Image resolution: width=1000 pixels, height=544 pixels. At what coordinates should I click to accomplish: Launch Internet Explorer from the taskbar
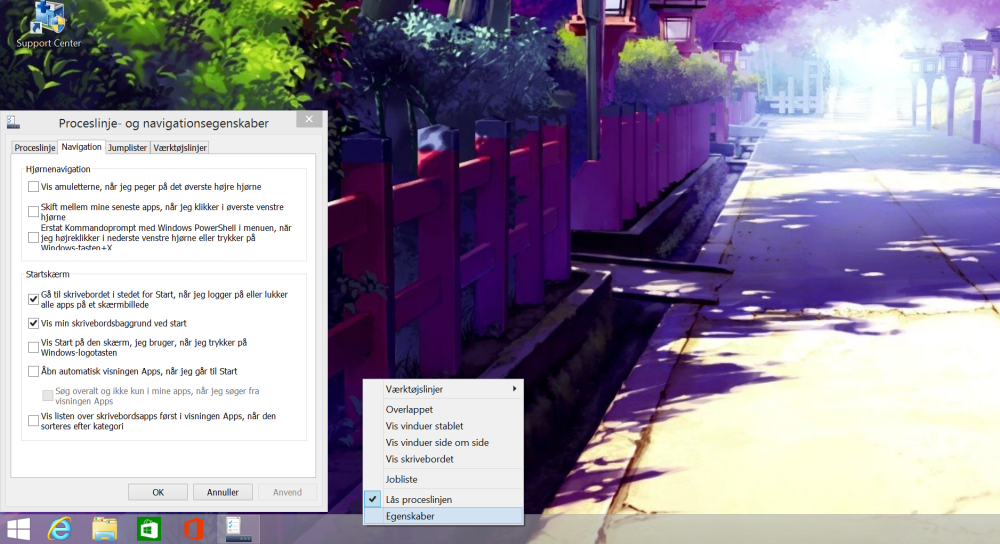point(61,529)
